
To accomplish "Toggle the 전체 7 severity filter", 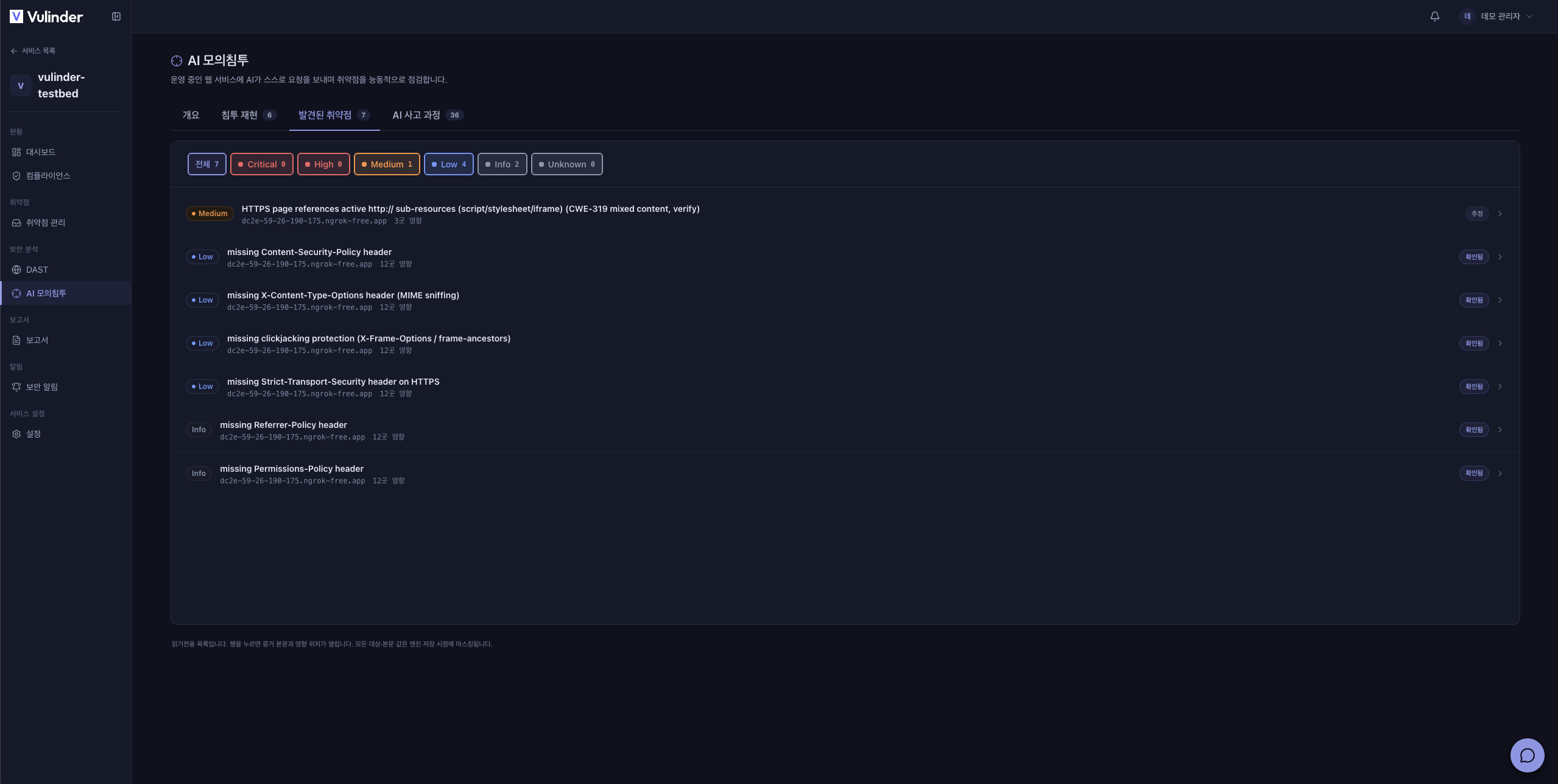I will tap(207, 164).
